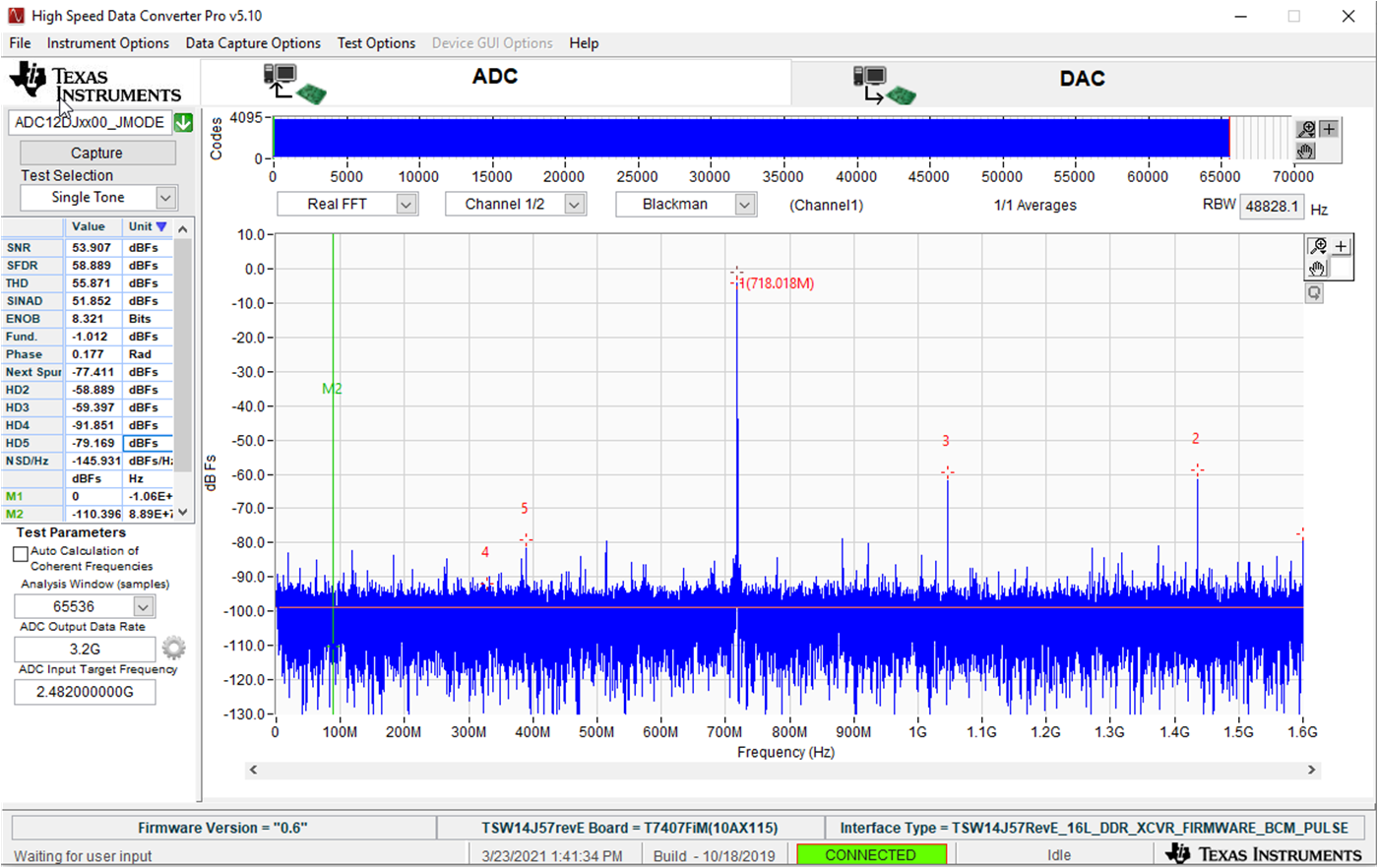Click the NSD/Hz value -145.931
The height and width of the screenshot is (868, 1378).
(93, 461)
